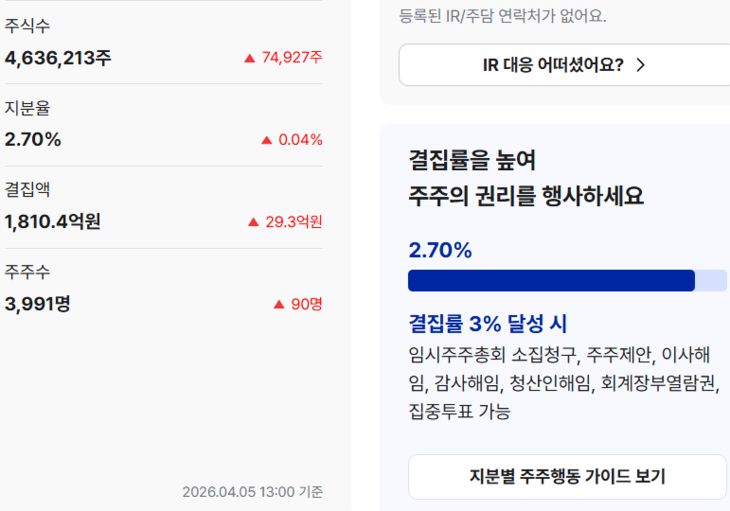730x511 pixels.
Task: Click the red up-triangle beside 0.04%
Action: [x=266, y=140]
